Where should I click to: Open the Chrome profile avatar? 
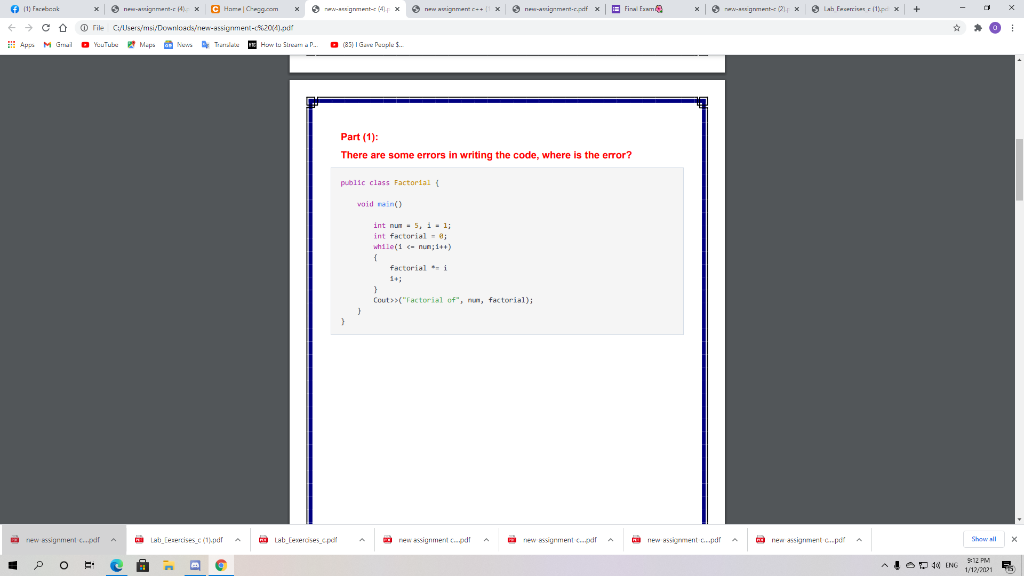995,27
